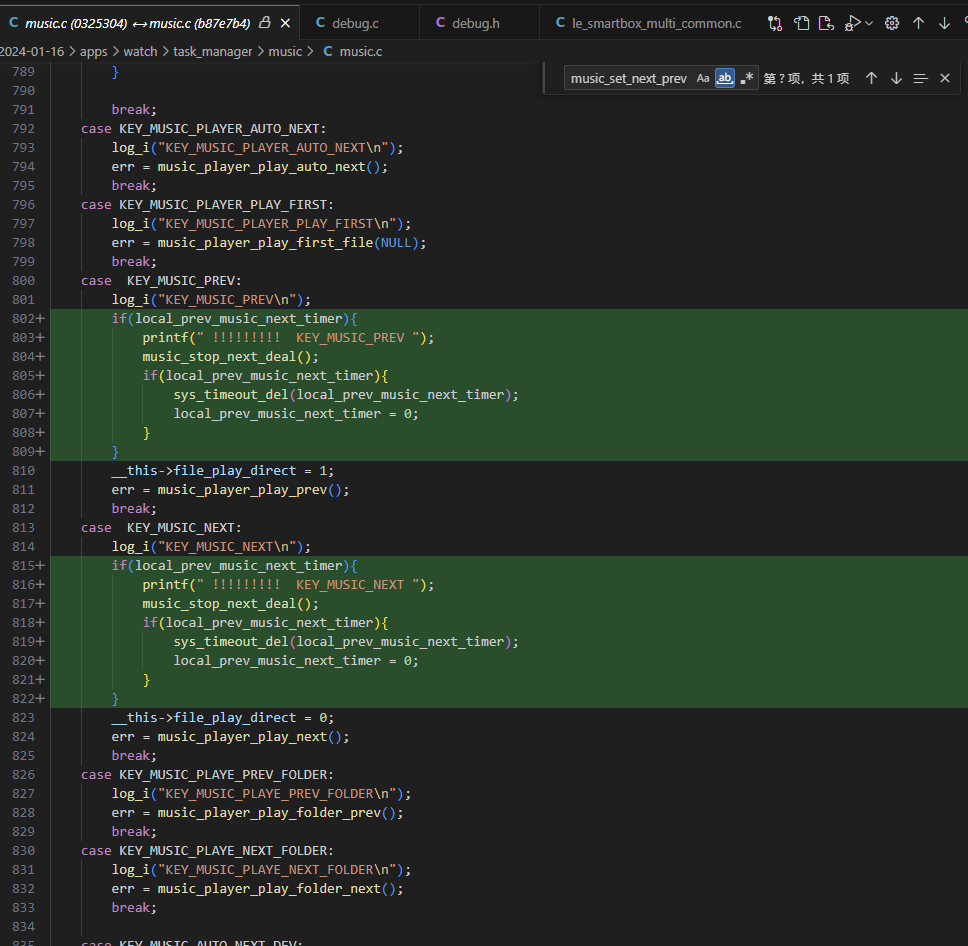Click the C file icon on debug.c tab

[x=320, y=23]
